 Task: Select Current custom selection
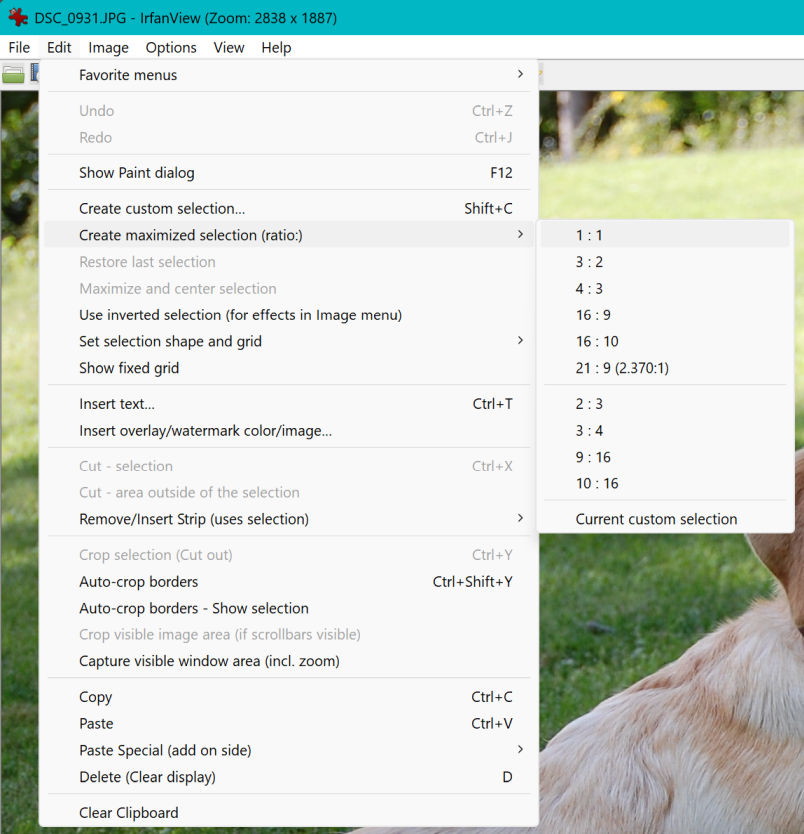(x=656, y=519)
